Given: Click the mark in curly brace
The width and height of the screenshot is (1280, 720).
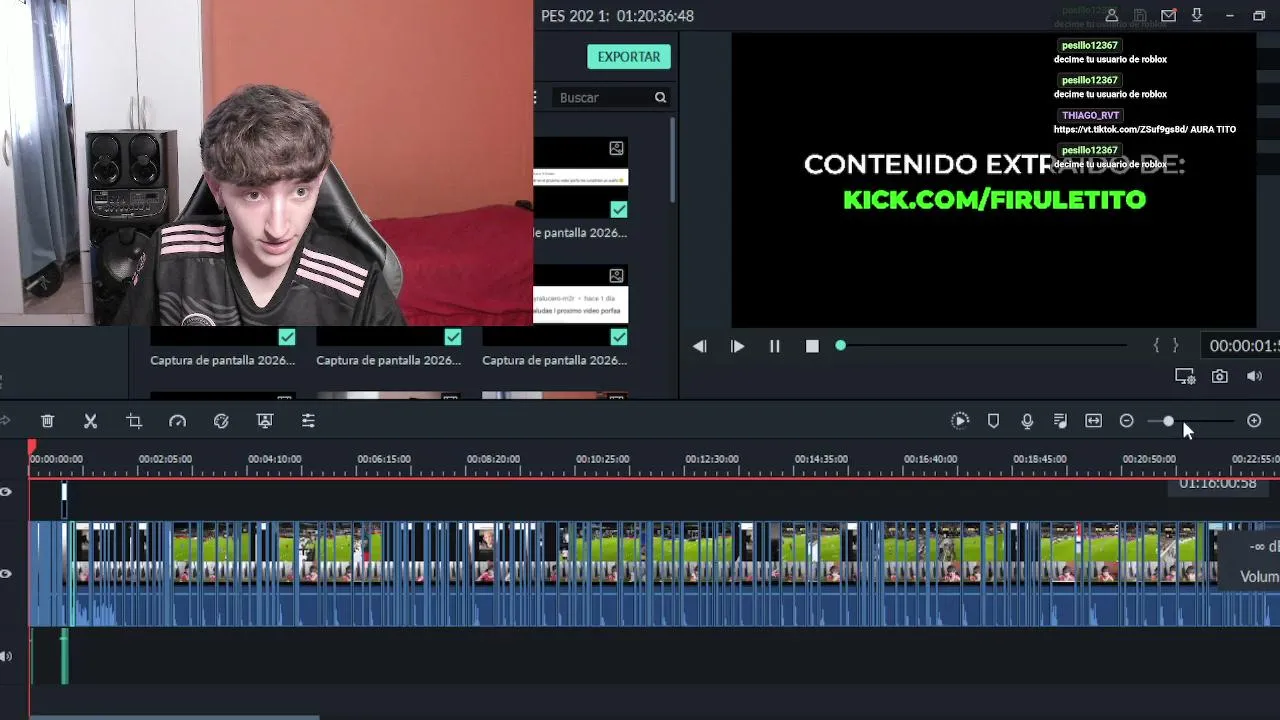Looking at the screenshot, I should 1157,345.
